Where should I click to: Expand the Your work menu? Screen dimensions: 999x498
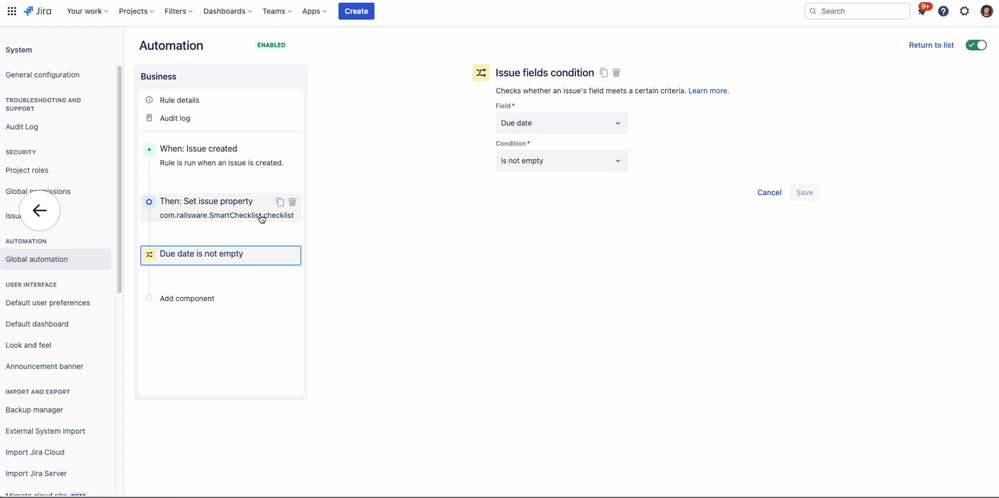[x=87, y=11]
